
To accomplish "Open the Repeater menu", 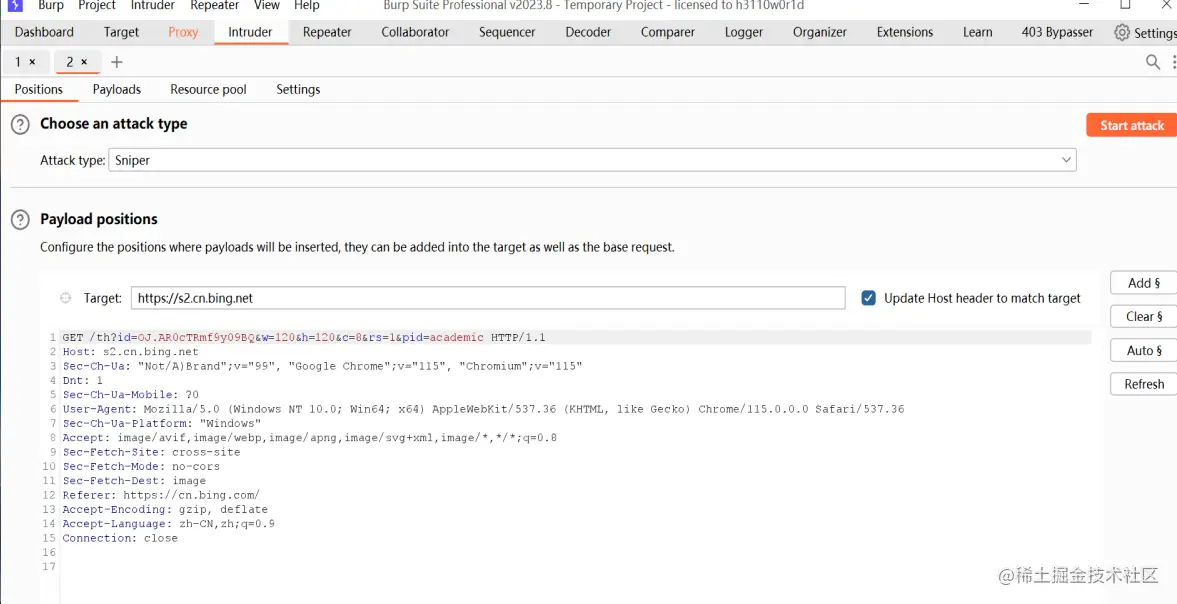I will click(x=215, y=5).
